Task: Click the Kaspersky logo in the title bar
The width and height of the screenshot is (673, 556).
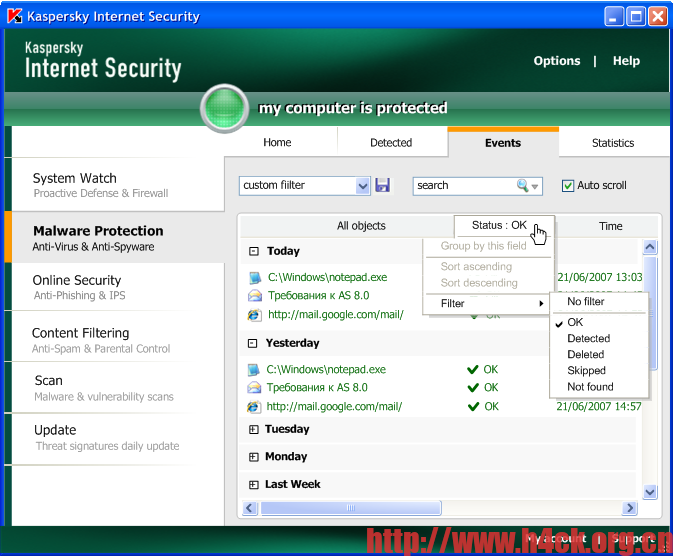Action: click(x=14, y=16)
